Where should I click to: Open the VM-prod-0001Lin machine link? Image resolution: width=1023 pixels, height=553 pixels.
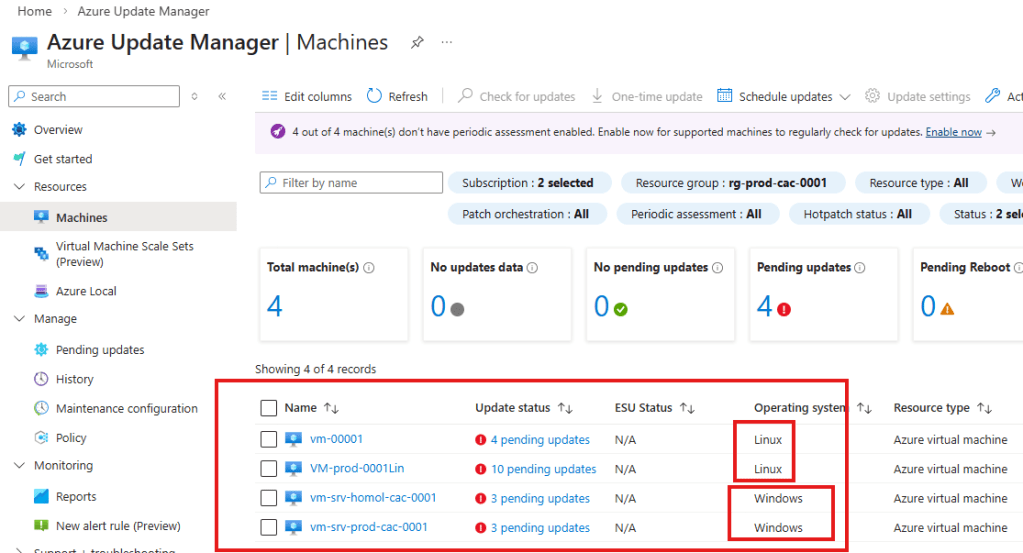(357, 468)
